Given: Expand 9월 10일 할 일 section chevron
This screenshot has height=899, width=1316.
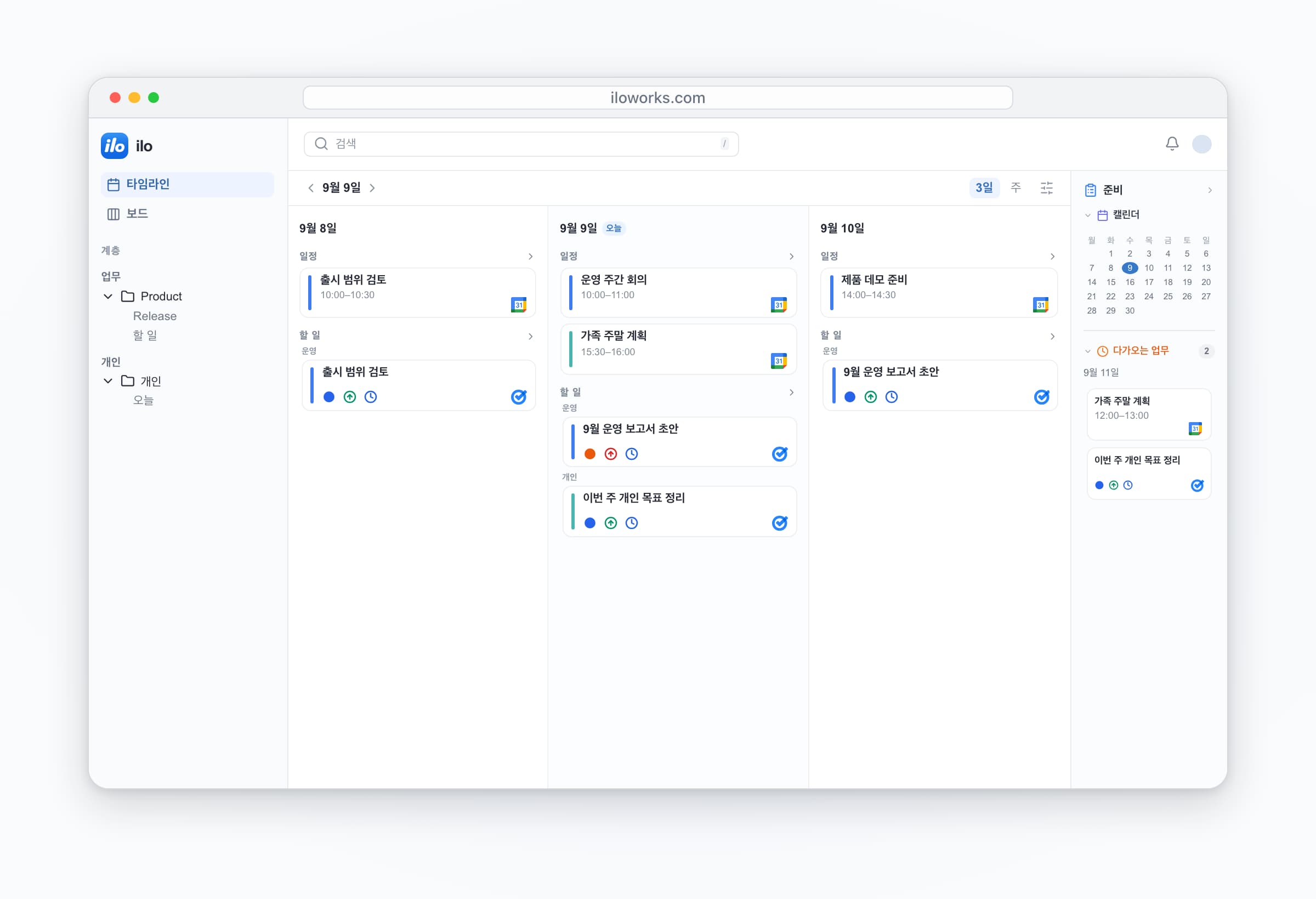Looking at the screenshot, I should click(1053, 336).
